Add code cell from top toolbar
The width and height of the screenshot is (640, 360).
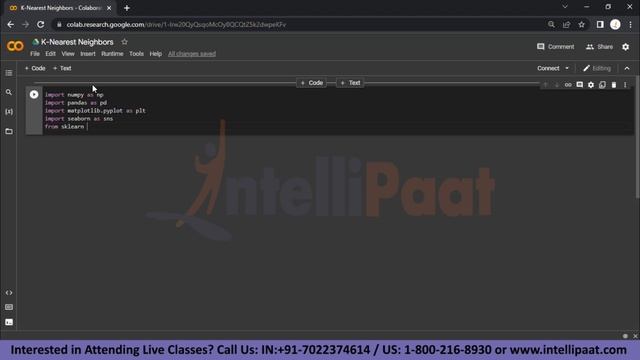tap(35, 68)
